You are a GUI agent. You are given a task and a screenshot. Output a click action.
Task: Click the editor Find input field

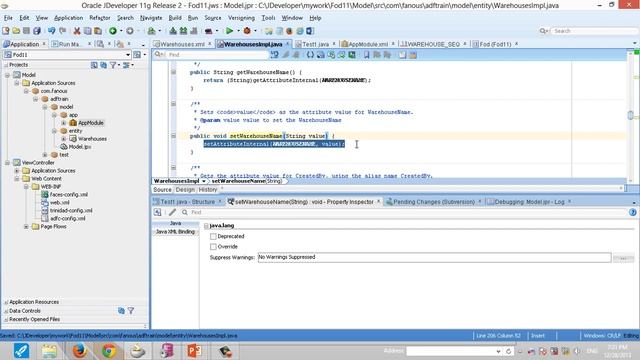pyautogui.click(x=217, y=55)
